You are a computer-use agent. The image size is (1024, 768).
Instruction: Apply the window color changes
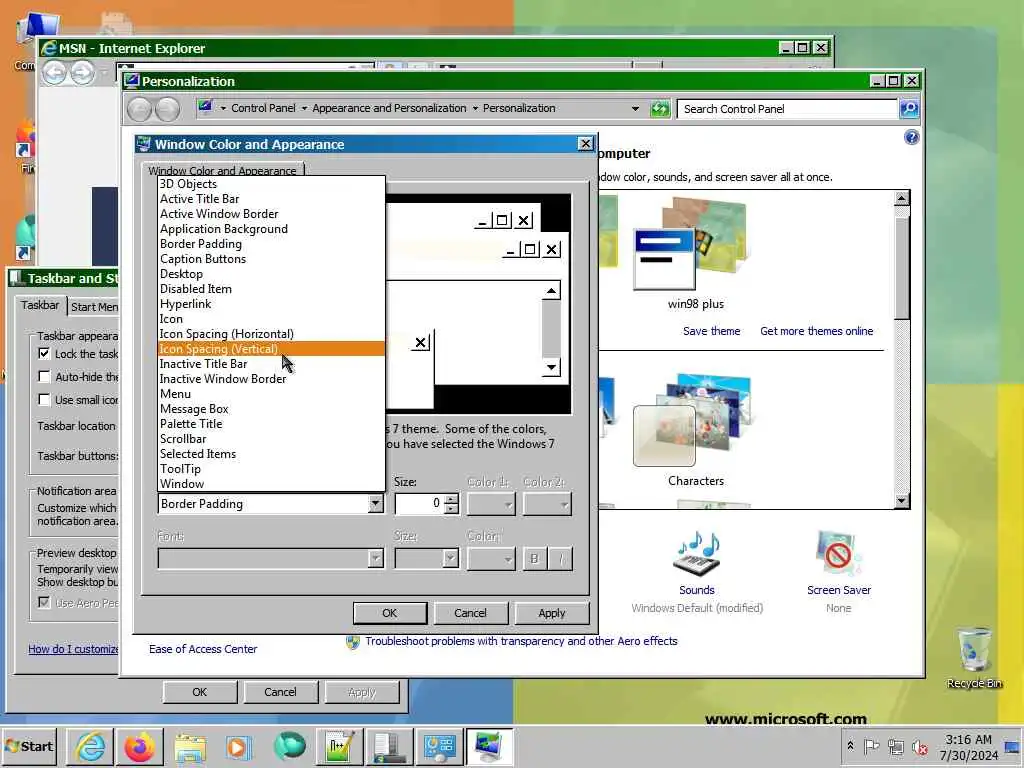[552, 613]
